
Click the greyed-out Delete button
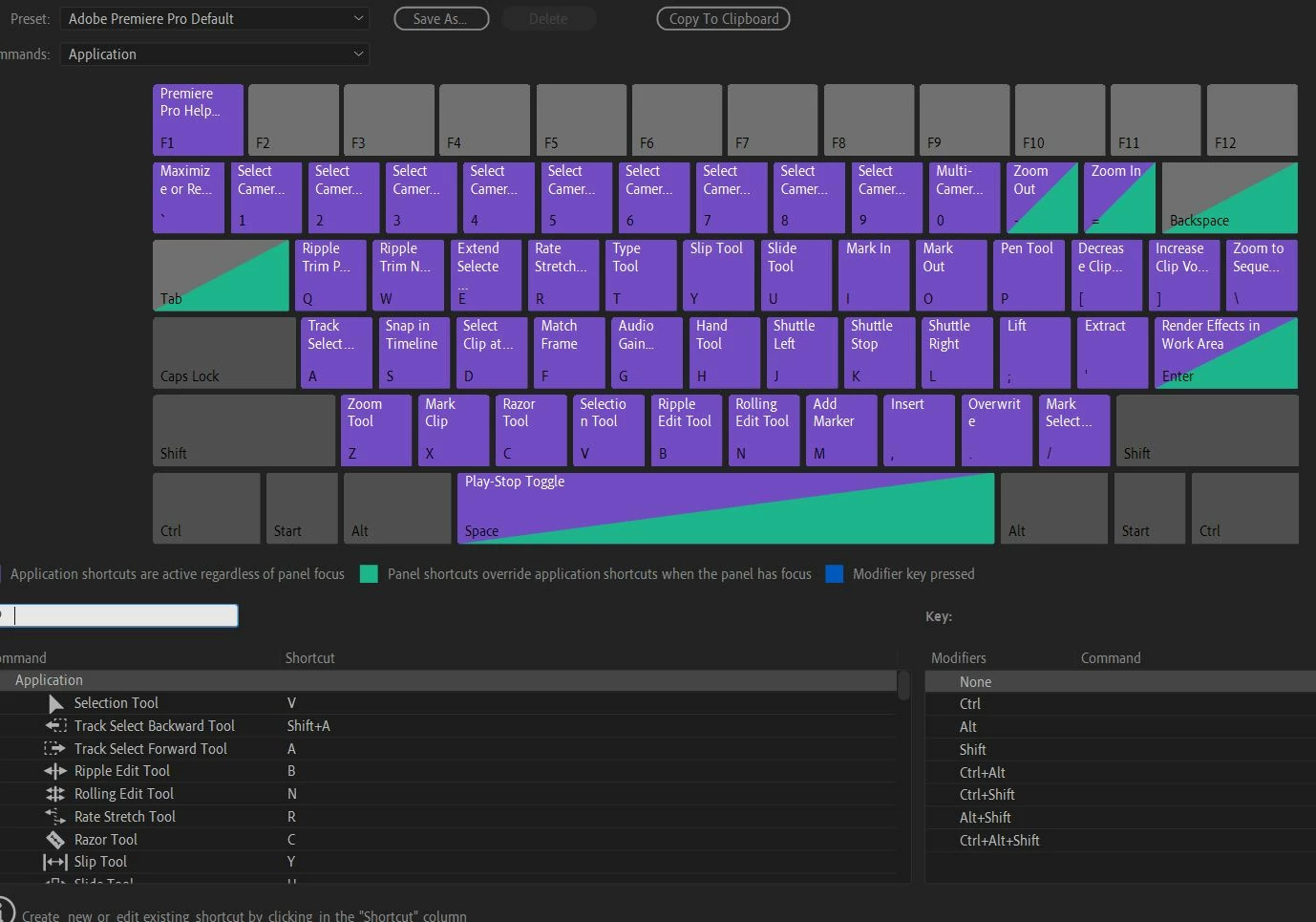point(548,18)
